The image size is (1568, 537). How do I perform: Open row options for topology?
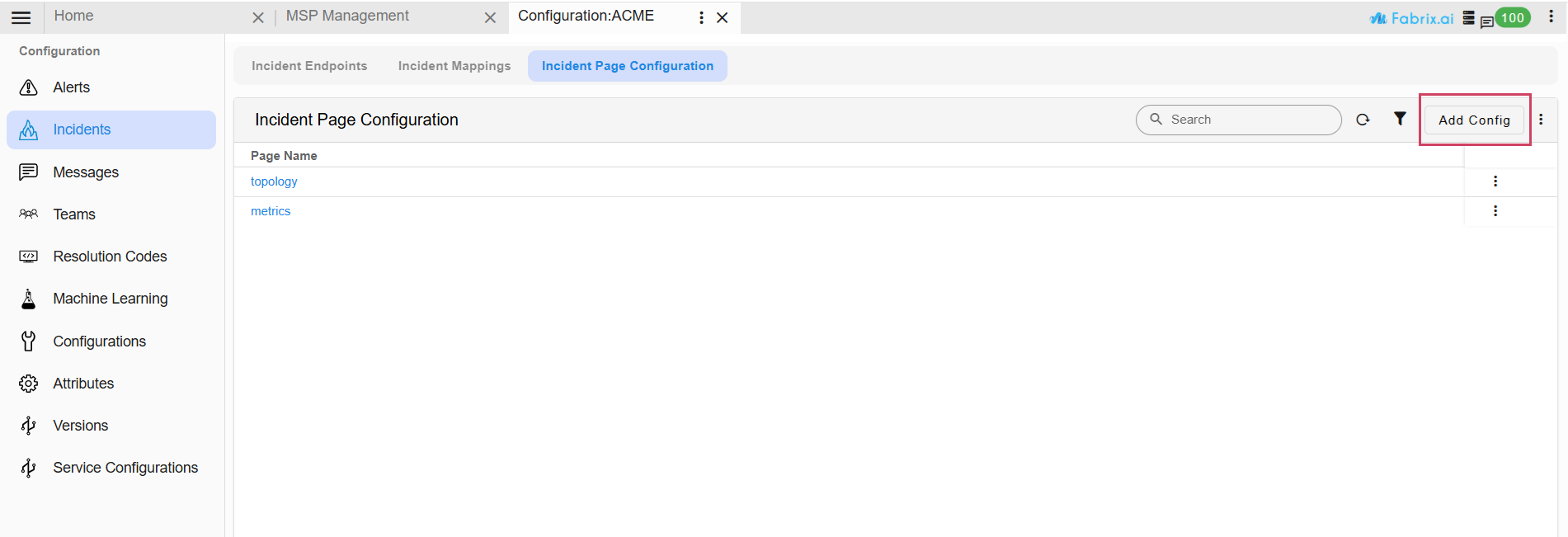[1495, 181]
